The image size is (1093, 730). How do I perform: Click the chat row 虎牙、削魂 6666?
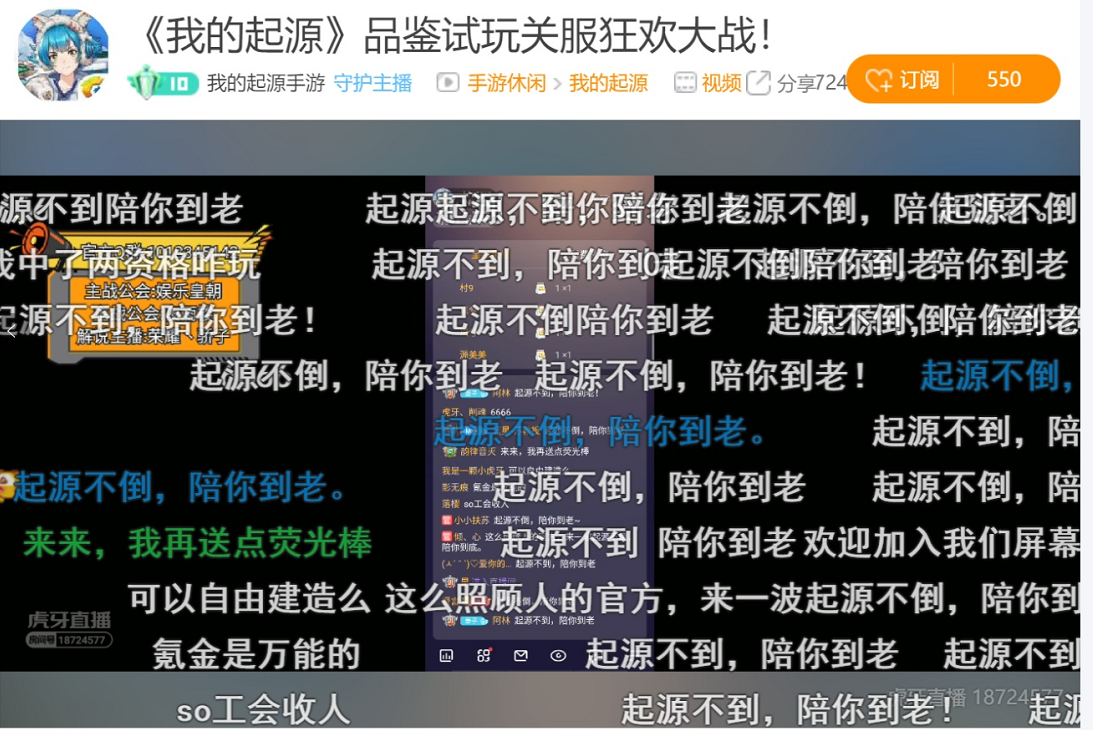pyautogui.click(x=477, y=412)
